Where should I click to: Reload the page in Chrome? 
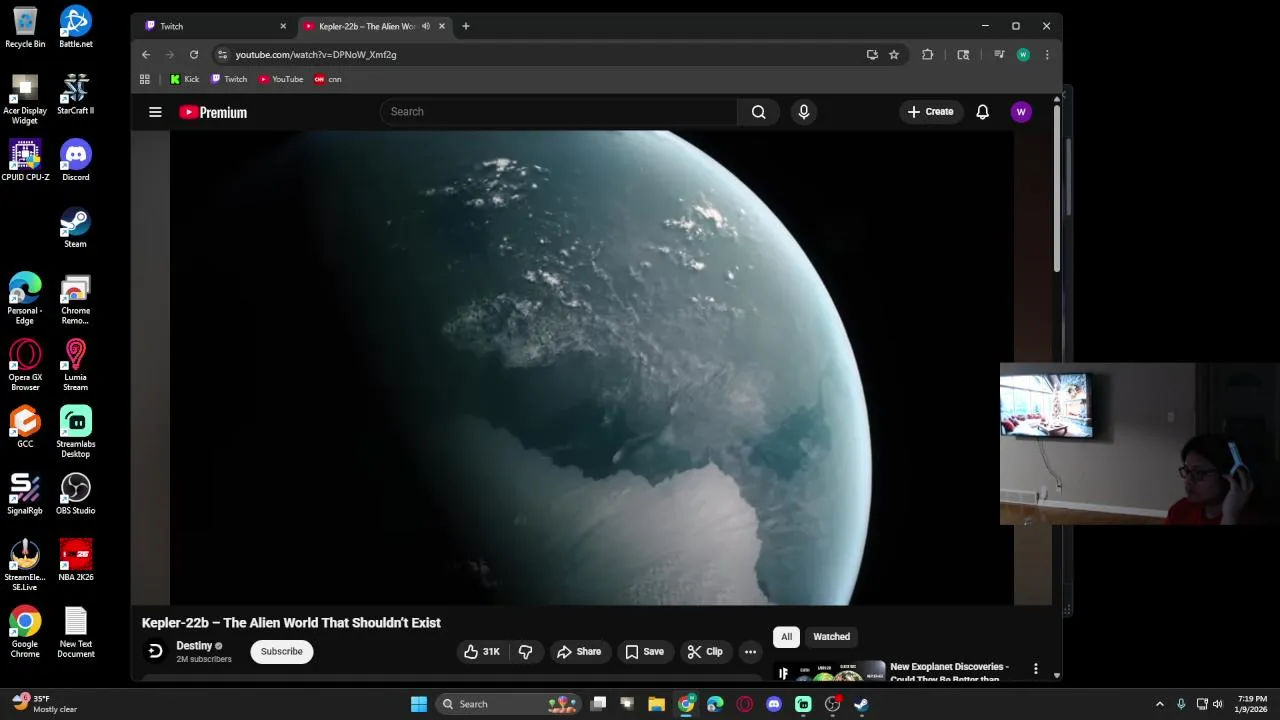click(194, 55)
